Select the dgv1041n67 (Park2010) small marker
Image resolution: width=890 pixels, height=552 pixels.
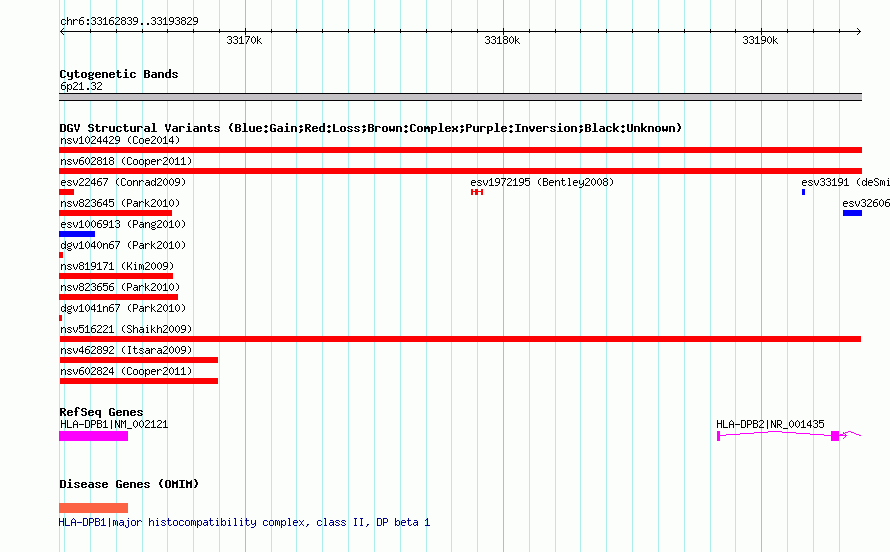click(60, 318)
